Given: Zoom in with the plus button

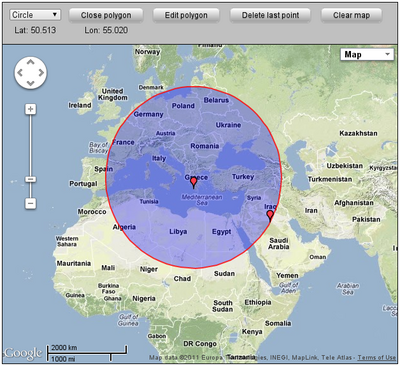Looking at the screenshot, I should (31, 109).
